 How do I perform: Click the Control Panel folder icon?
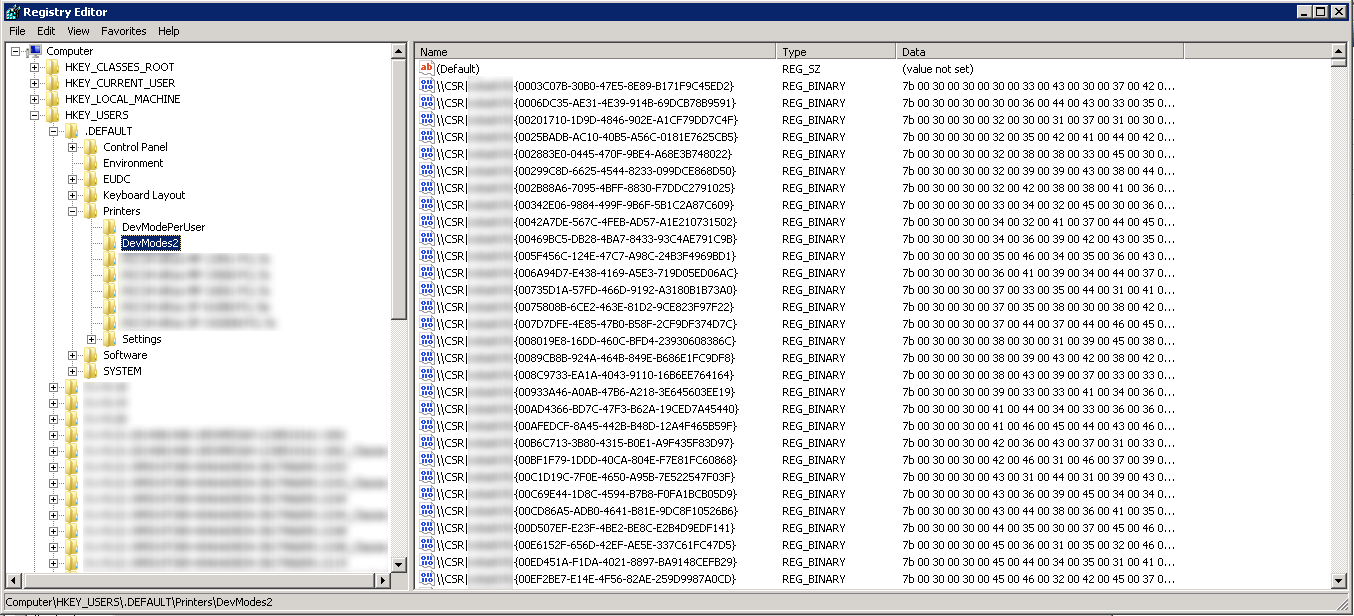(91, 147)
